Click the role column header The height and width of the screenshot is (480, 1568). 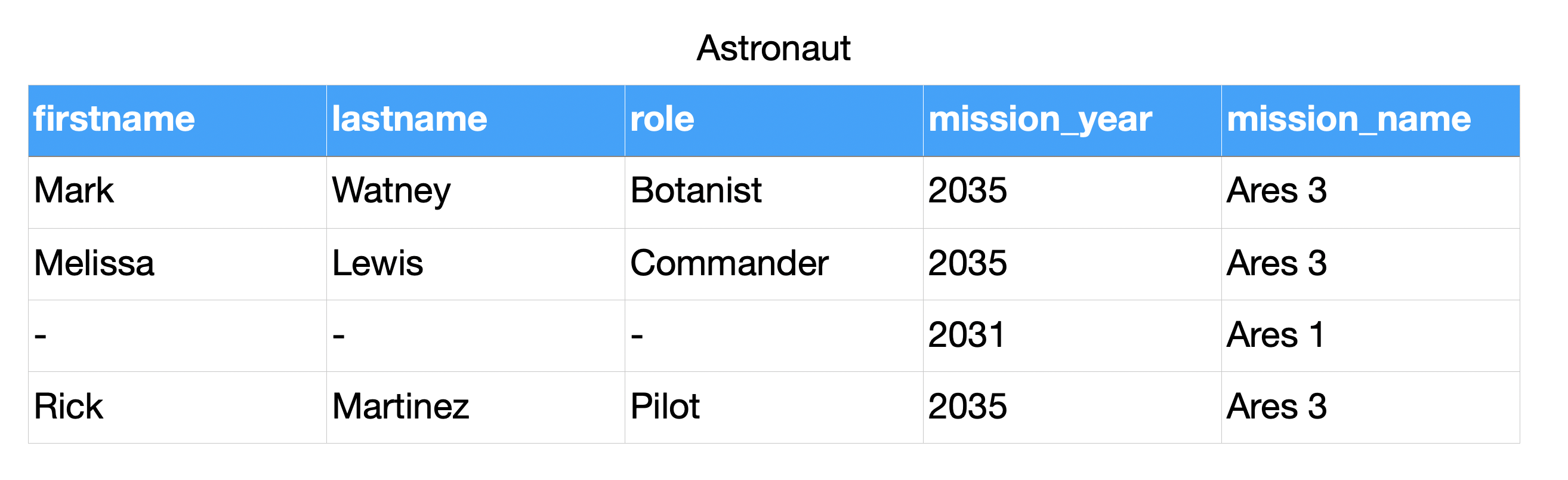(662, 119)
